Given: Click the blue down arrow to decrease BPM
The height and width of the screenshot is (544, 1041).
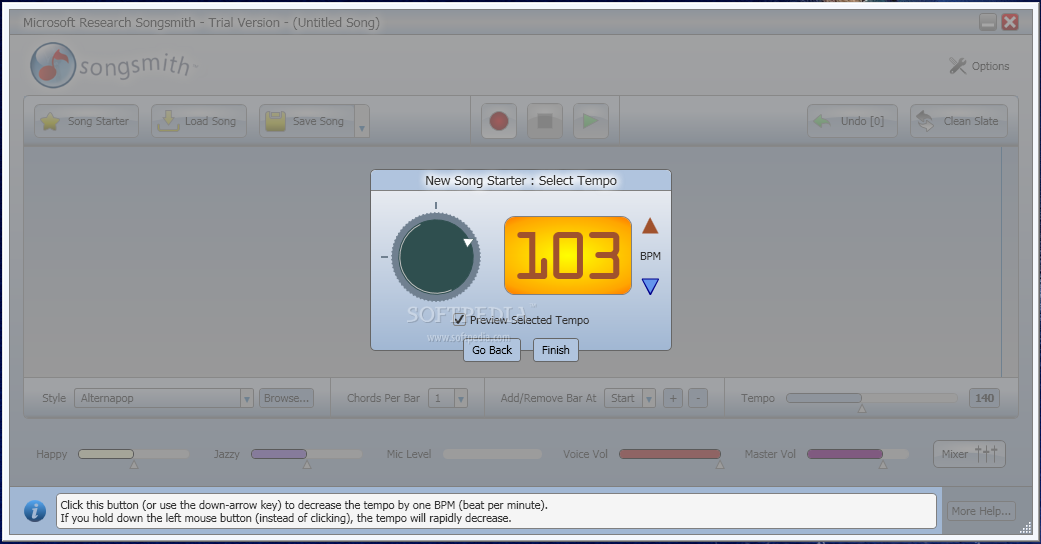Looking at the screenshot, I should tap(650, 286).
